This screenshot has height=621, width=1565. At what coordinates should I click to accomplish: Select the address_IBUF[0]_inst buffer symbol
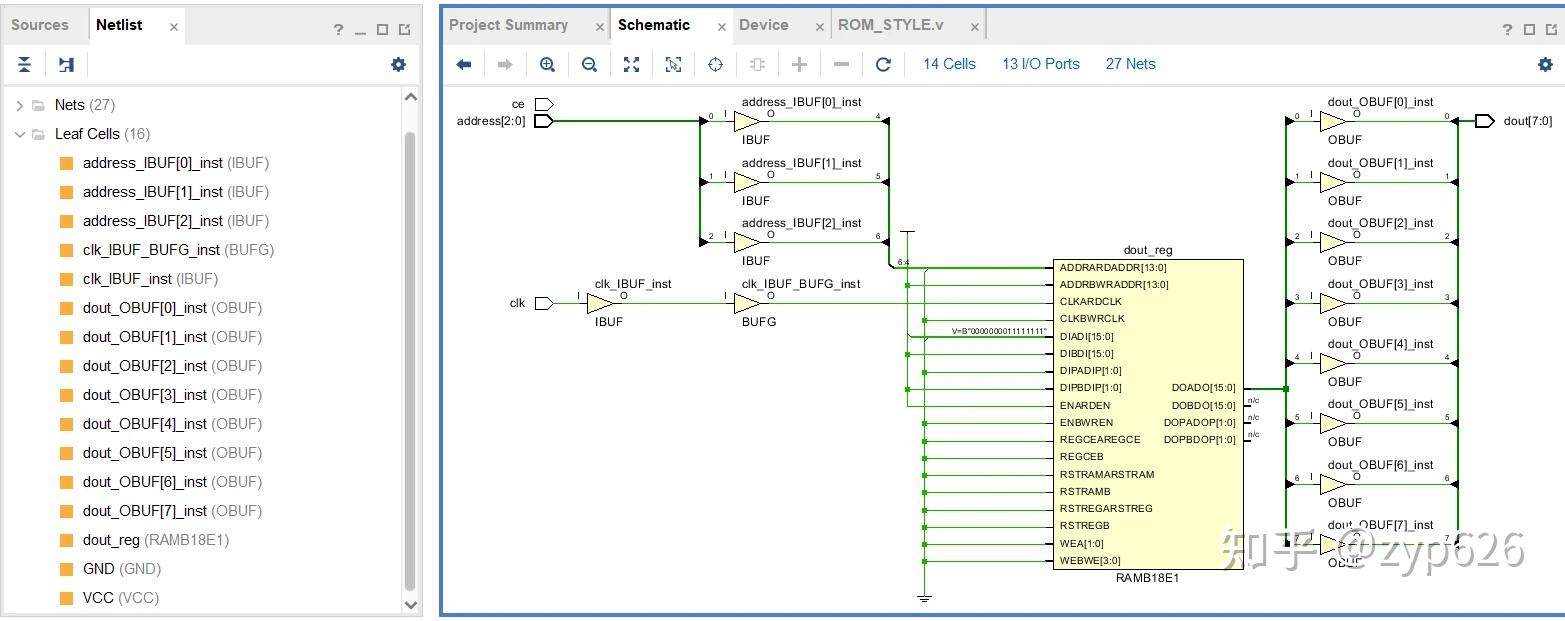[747, 121]
